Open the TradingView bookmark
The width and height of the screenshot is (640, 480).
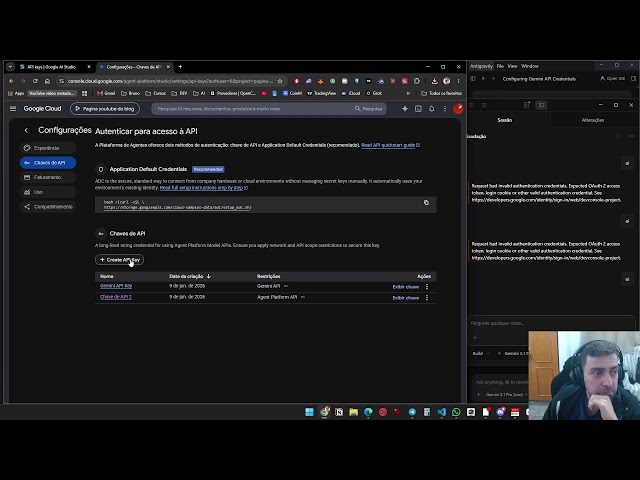coord(321,93)
